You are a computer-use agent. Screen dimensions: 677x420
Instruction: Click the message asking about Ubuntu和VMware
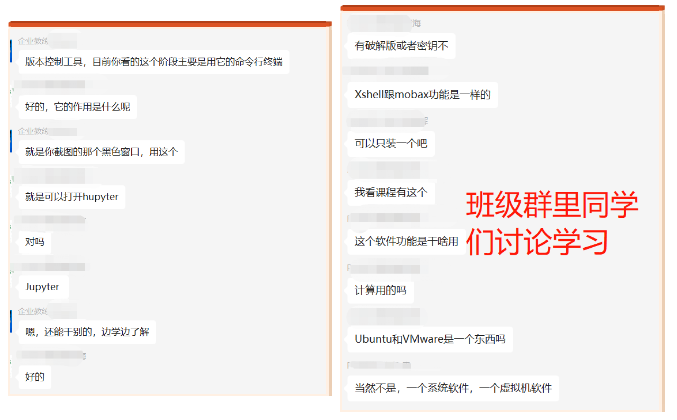point(429,339)
